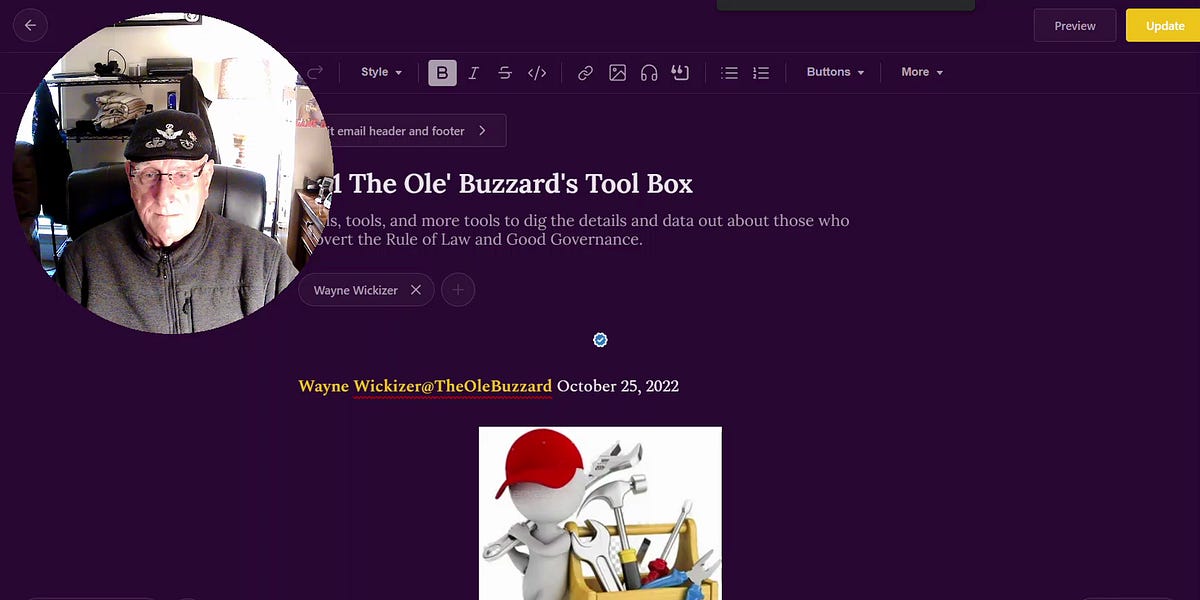The height and width of the screenshot is (600, 1200).
Task: Insert a pull quote
Action: pyautogui.click(x=680, y=72)
